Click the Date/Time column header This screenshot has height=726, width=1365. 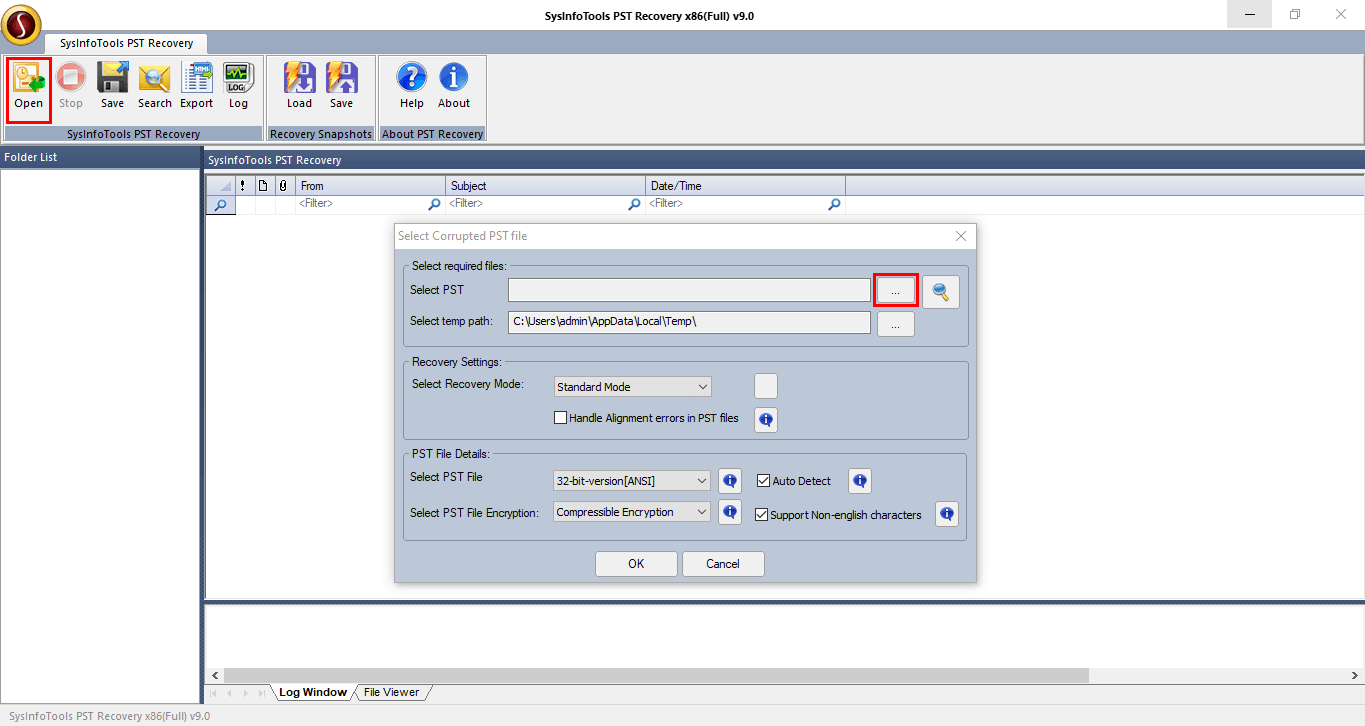pyautogui.click(x=746, y=186)
